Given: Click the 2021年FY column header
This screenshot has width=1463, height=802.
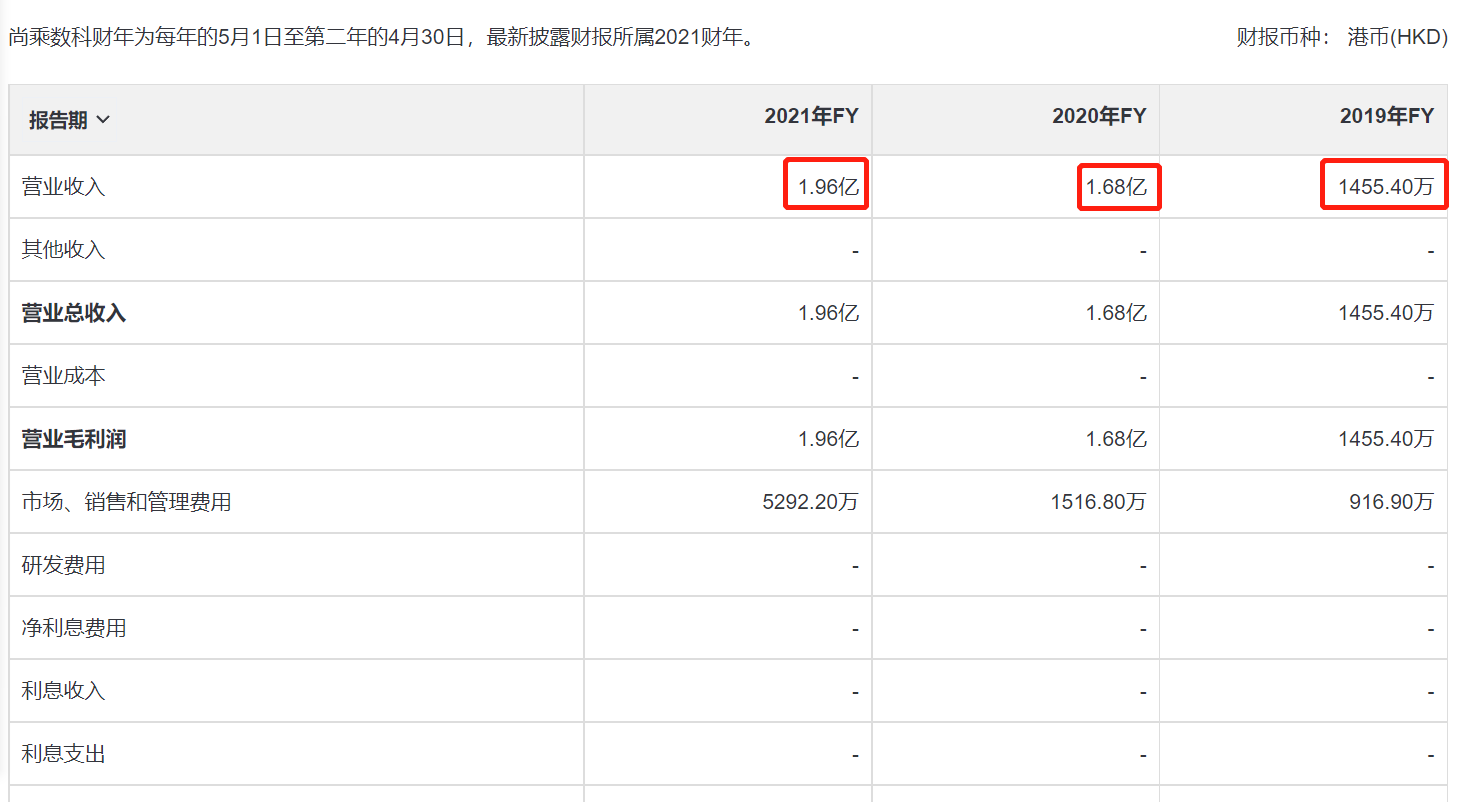Looking at the screenshot, I should 811,116.
